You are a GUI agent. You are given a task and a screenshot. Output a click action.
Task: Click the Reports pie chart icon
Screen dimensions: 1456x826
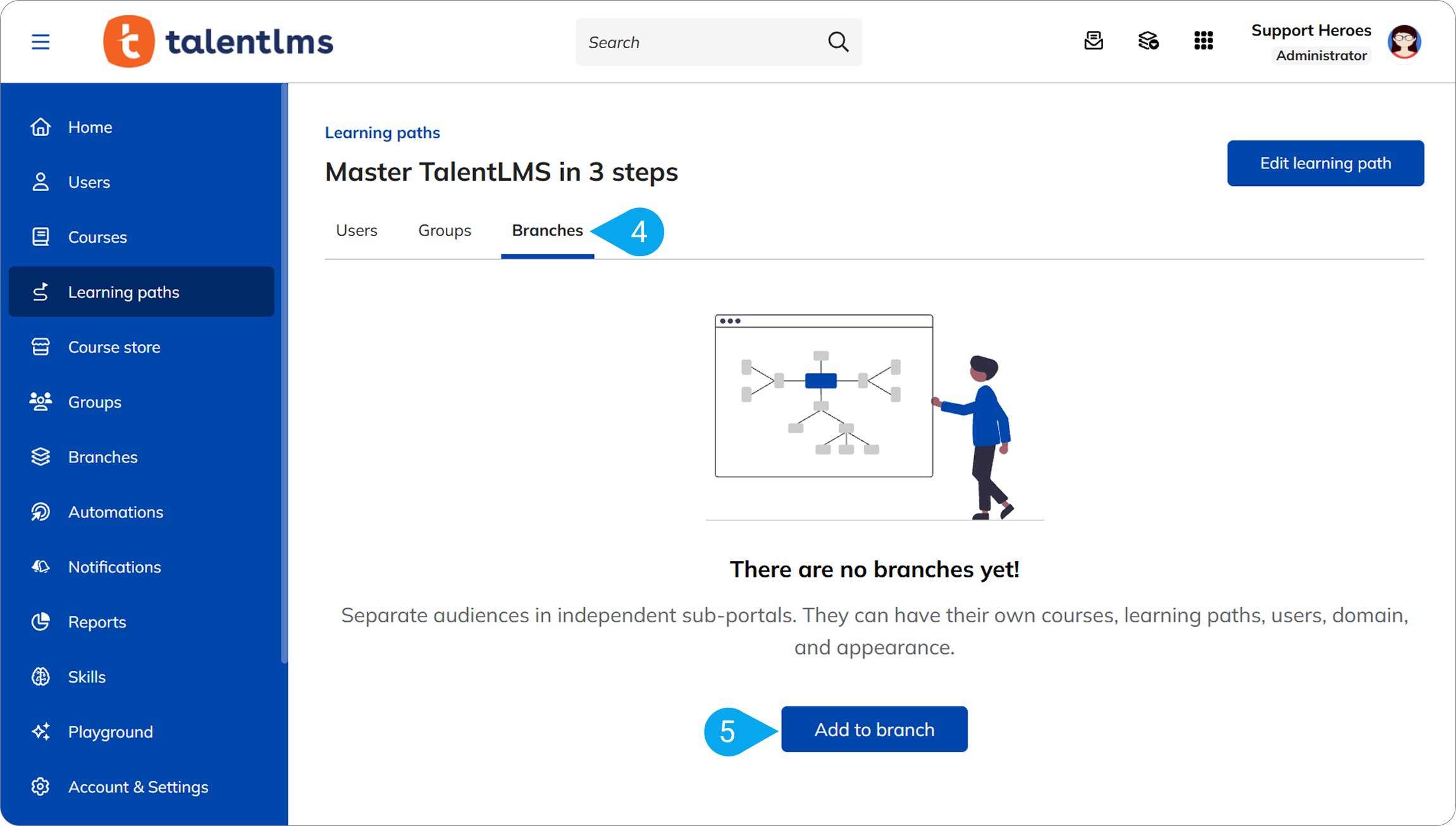tap(40, 622)
